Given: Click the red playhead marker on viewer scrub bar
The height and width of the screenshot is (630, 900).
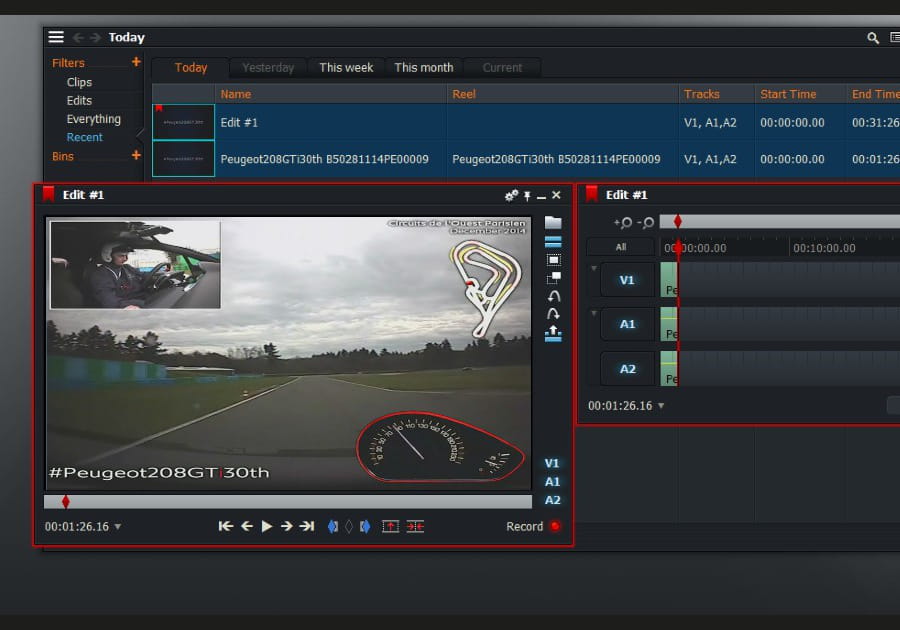Looking at the screenshot, I should click(x=66, y=502).
